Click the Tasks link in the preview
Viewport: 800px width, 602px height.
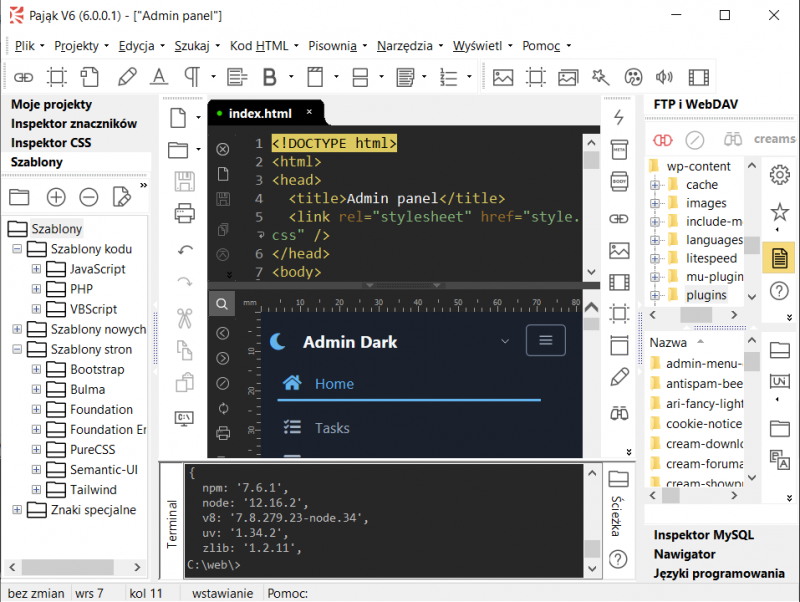332,428
